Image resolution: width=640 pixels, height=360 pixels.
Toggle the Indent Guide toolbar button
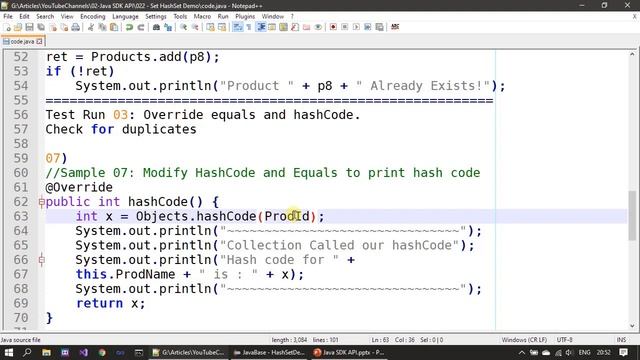[260, 27]
